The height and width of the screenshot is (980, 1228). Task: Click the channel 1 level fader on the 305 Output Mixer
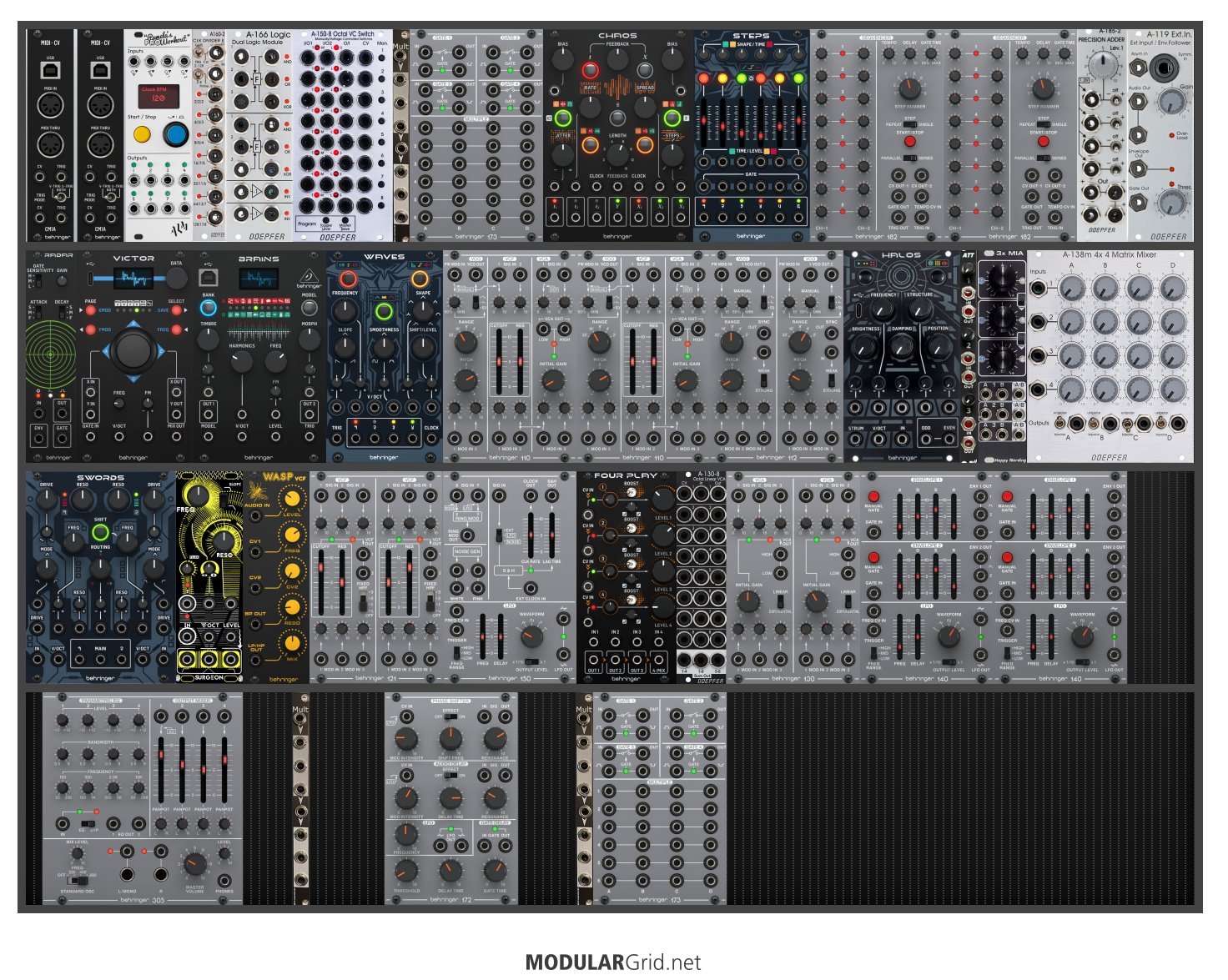[x=161, y=770]
